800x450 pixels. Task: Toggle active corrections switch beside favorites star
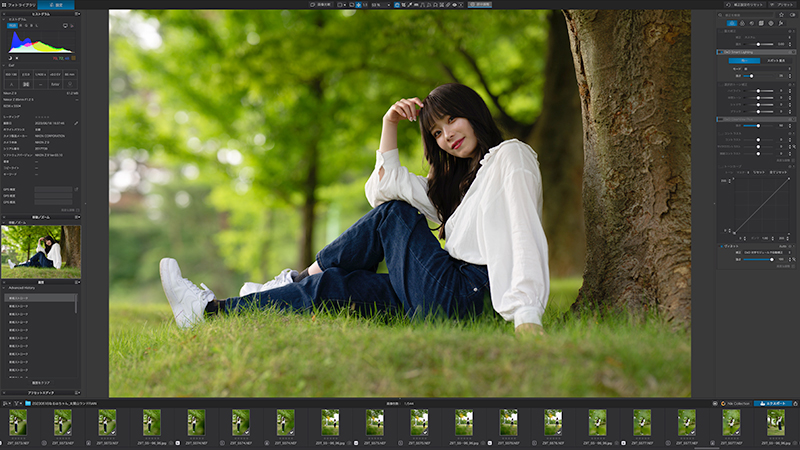point(792,15)
